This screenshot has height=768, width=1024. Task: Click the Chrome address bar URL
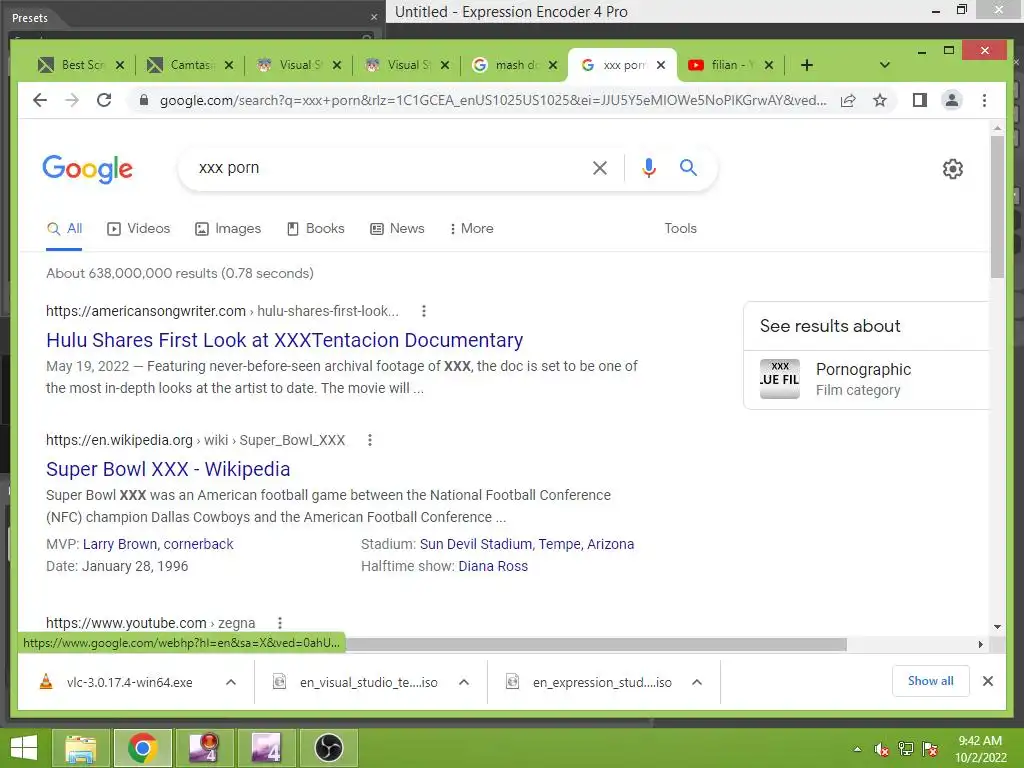pos(493,100)
